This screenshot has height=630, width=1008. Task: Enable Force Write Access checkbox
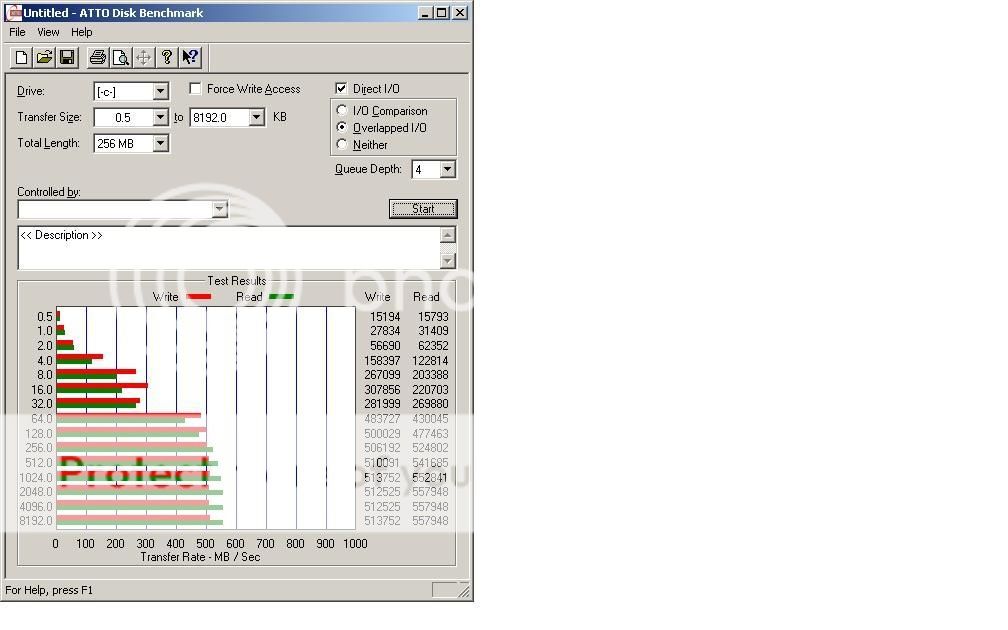(x=195, y=89)
